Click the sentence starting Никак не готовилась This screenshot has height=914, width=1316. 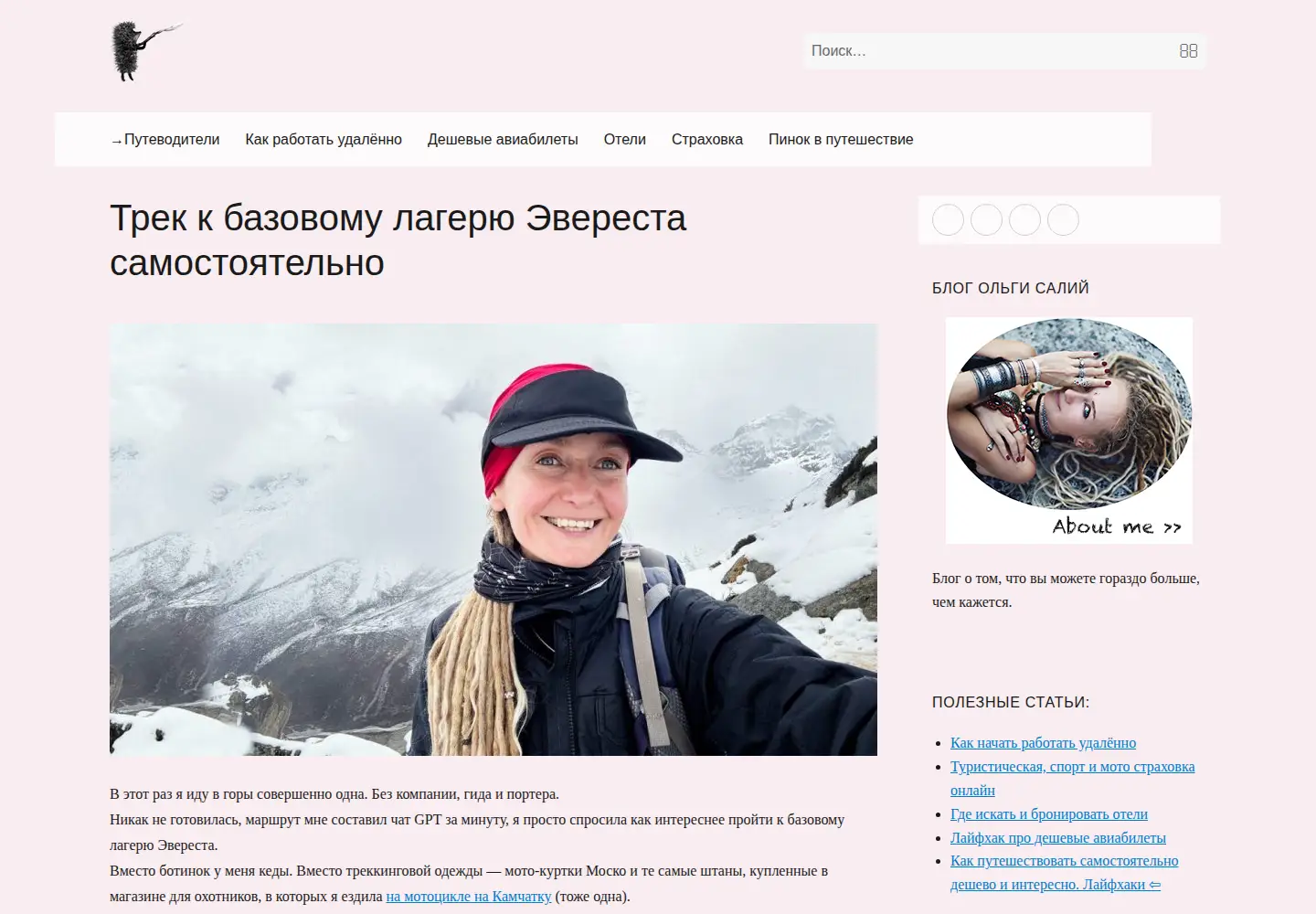[477, 833]
